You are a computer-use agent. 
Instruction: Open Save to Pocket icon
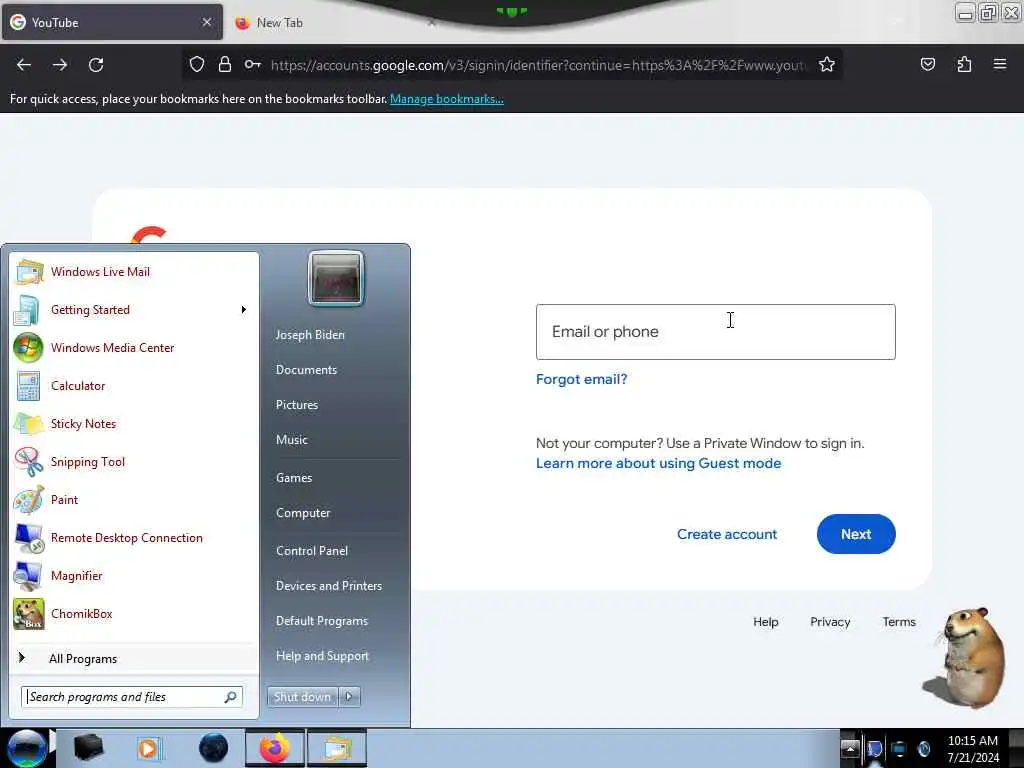[x=927, y=65]
